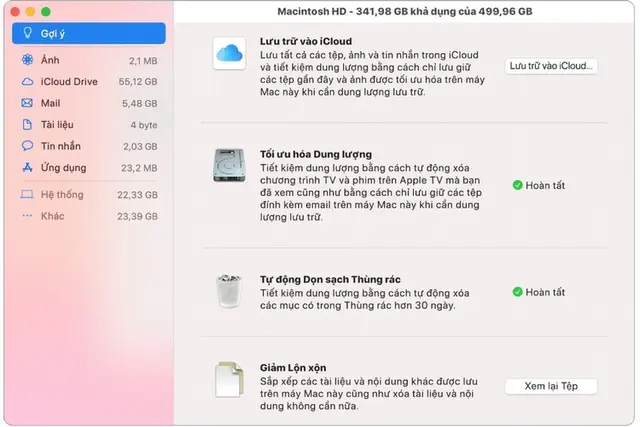Click green checkmark next to Tối ưu hóa Dung lượng
The width and height of the screenshot is (640, 427).
518,185
